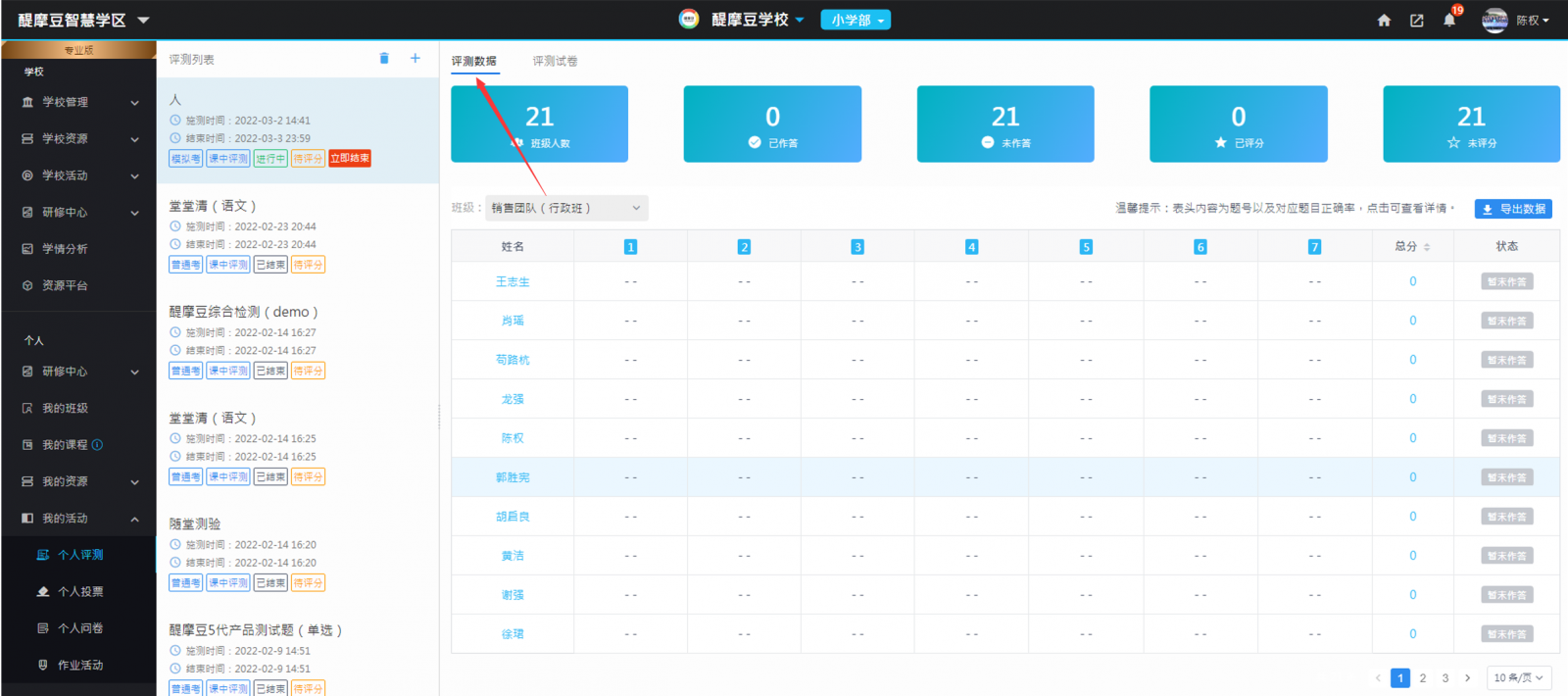Click the home icon in top bar
Image resolution: width=1568 pixels, height=696 pixels.
point(1384,21)
